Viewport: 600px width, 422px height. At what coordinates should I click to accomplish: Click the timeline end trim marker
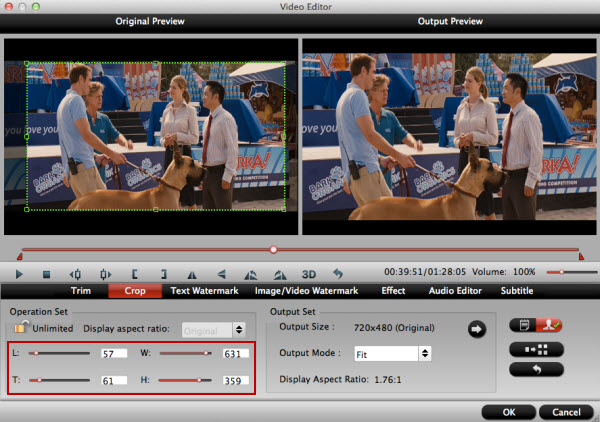[x=581, y=256]
